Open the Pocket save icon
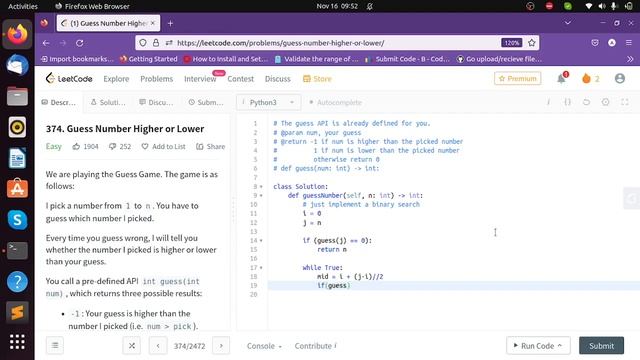640x360 pixels. (x=595, y=42)
